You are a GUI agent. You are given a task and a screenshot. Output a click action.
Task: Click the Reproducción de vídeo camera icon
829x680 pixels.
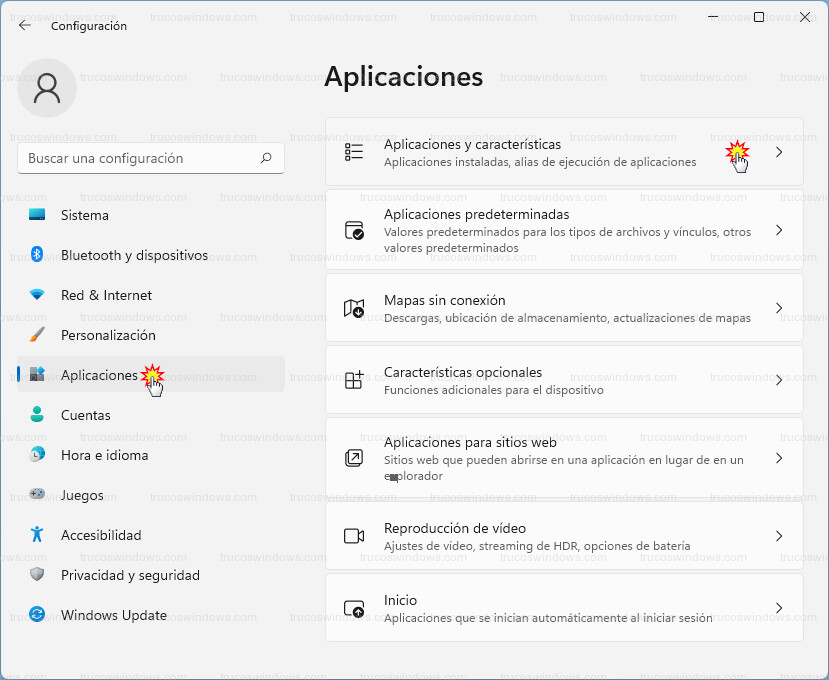[354, 536]
